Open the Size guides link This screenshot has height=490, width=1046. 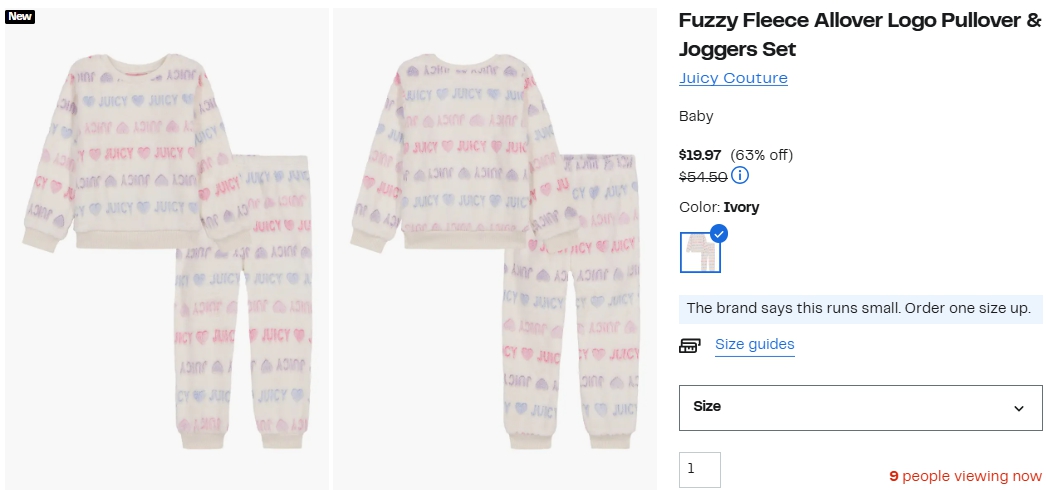[x=754, y=345]
